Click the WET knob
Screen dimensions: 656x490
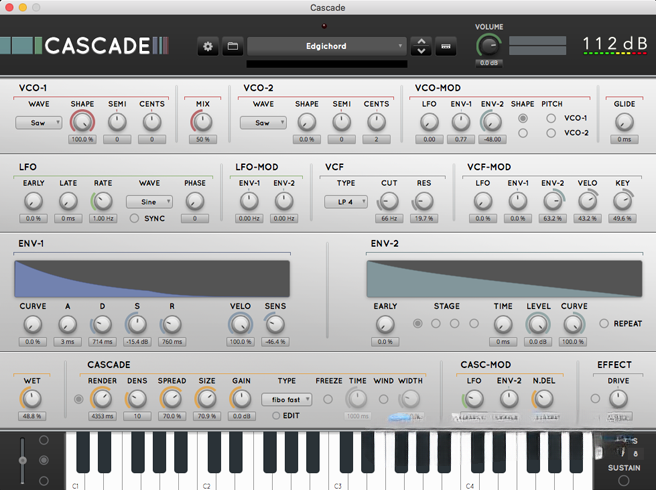(x=31, y=399)
